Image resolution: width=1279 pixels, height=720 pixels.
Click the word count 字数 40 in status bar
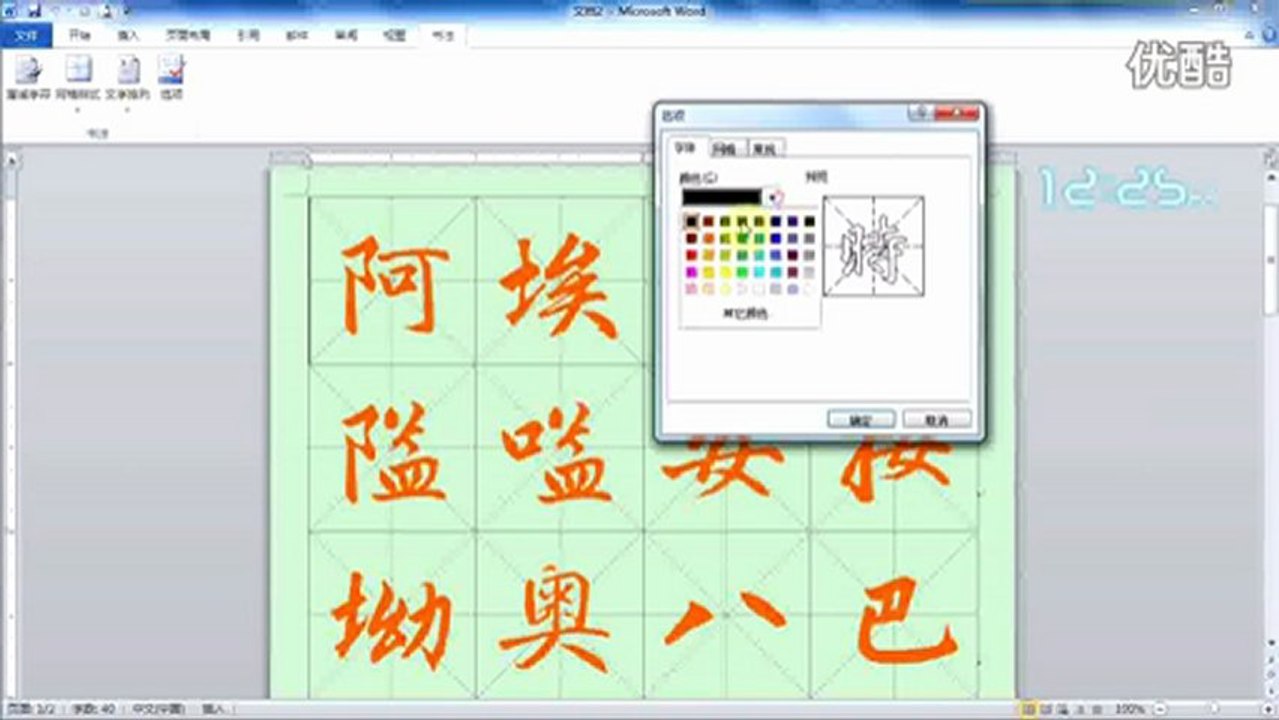pos(94,708)
